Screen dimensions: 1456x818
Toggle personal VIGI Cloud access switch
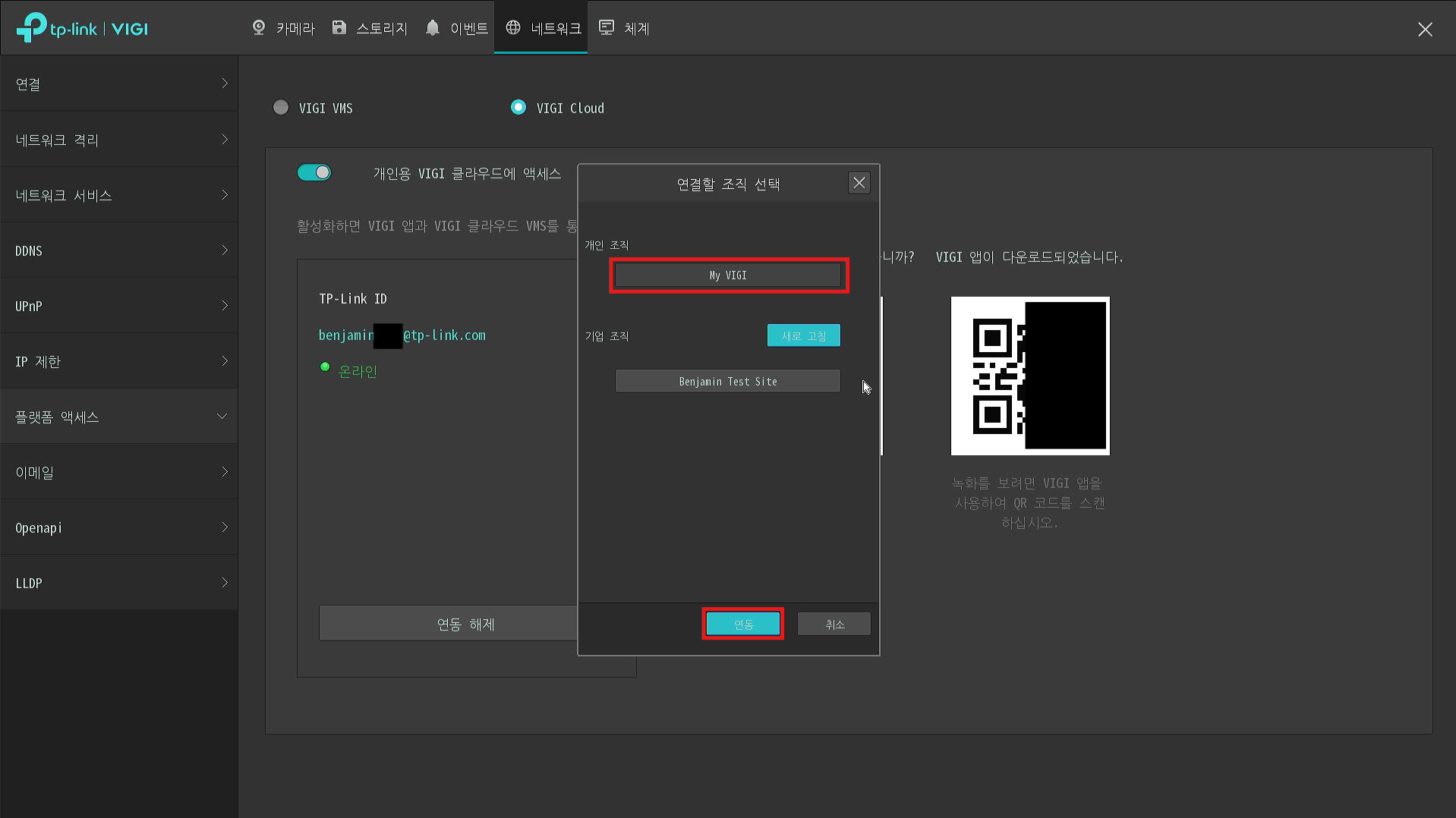click(x=314, y=173)
